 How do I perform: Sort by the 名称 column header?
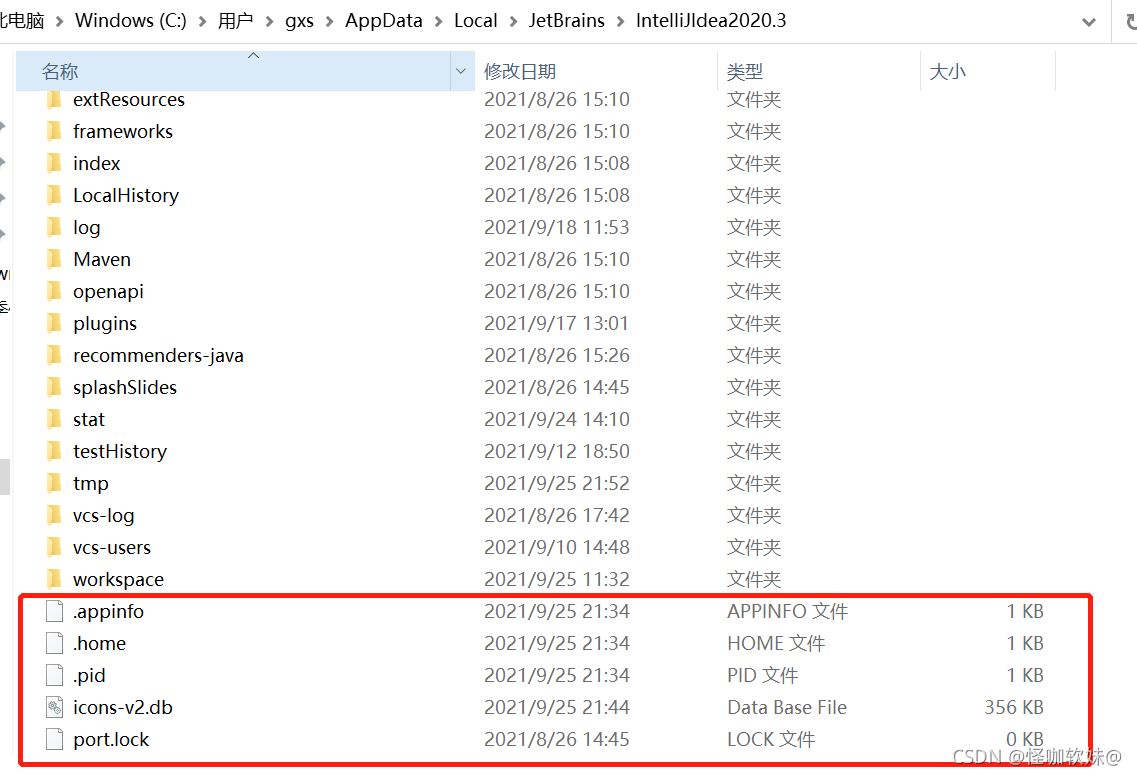pos(233,71)
